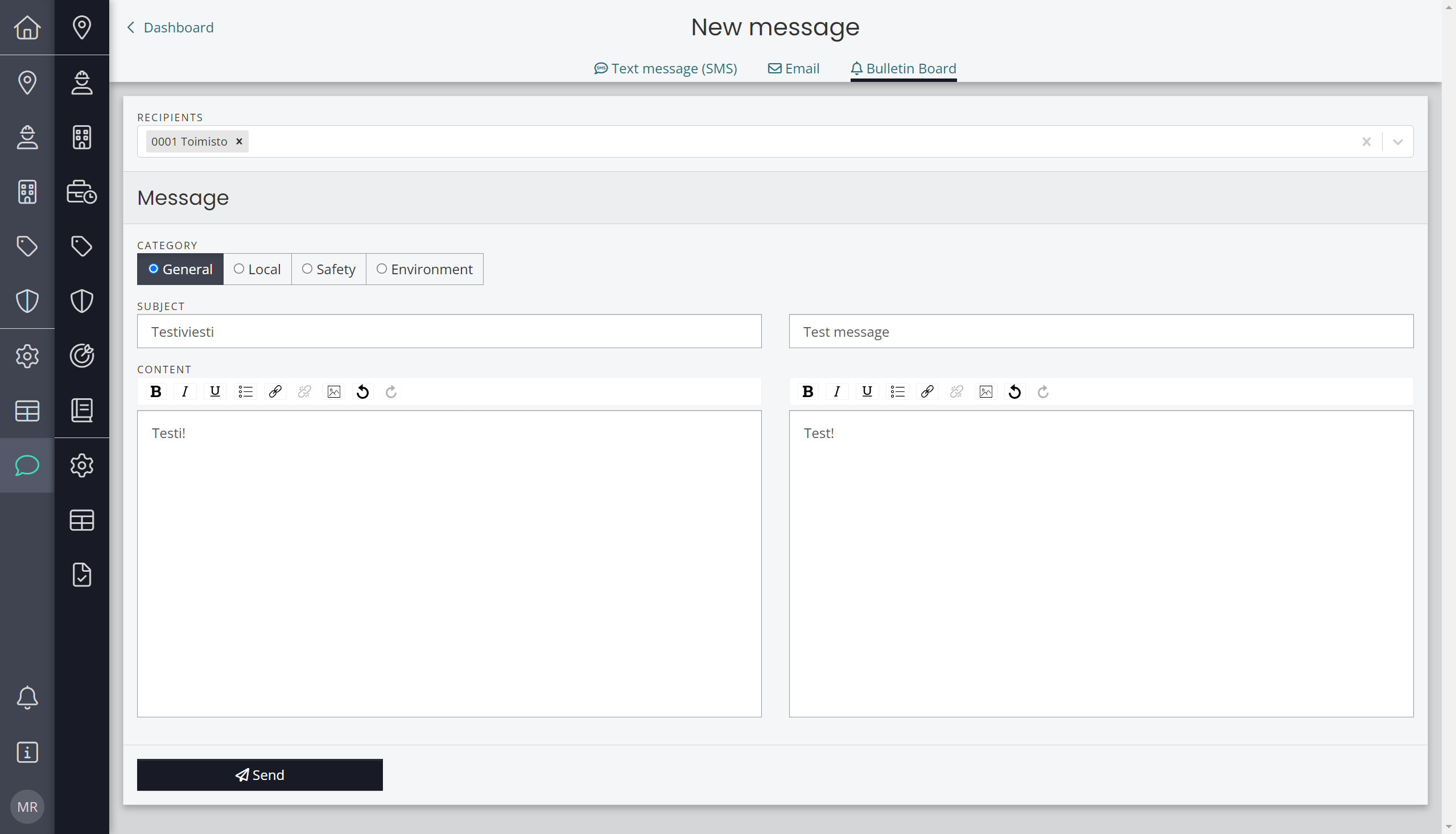Open the MR user avatar

tap(27, 807)
